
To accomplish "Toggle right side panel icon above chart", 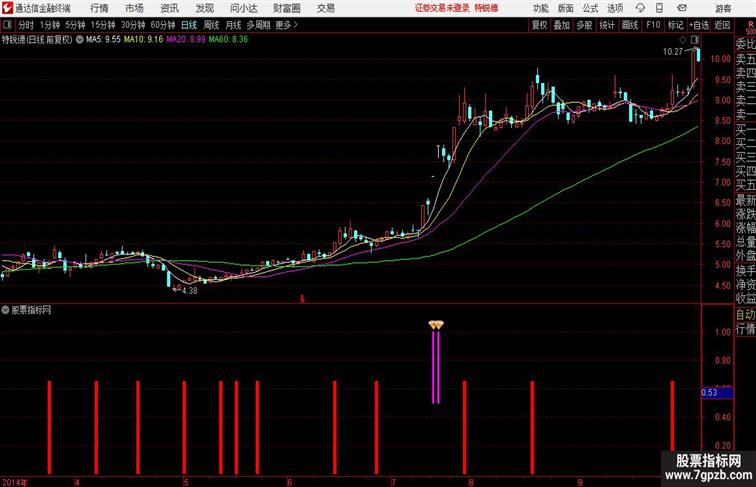I will pos(695,40).
